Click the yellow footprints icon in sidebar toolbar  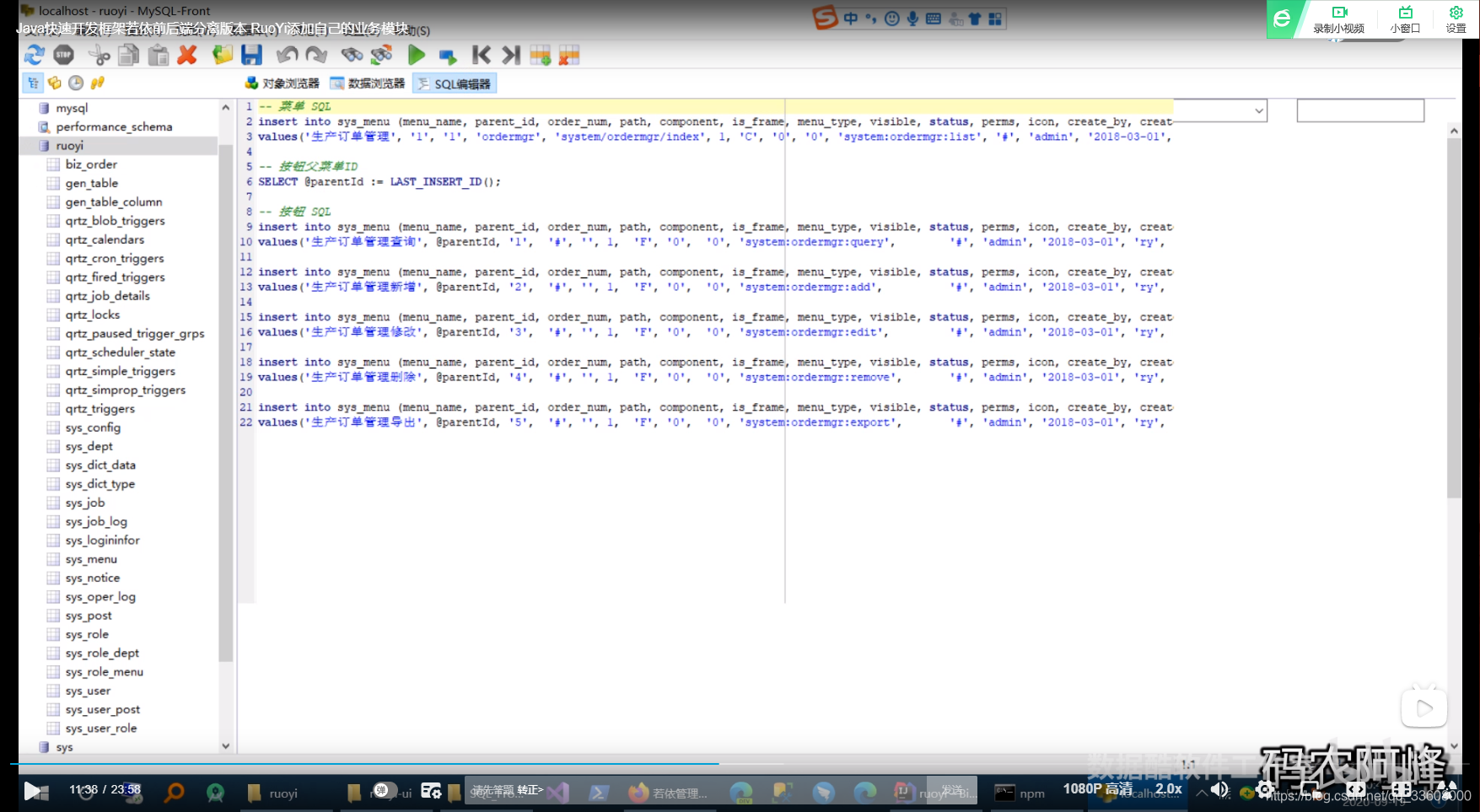[x=98, y=83]
